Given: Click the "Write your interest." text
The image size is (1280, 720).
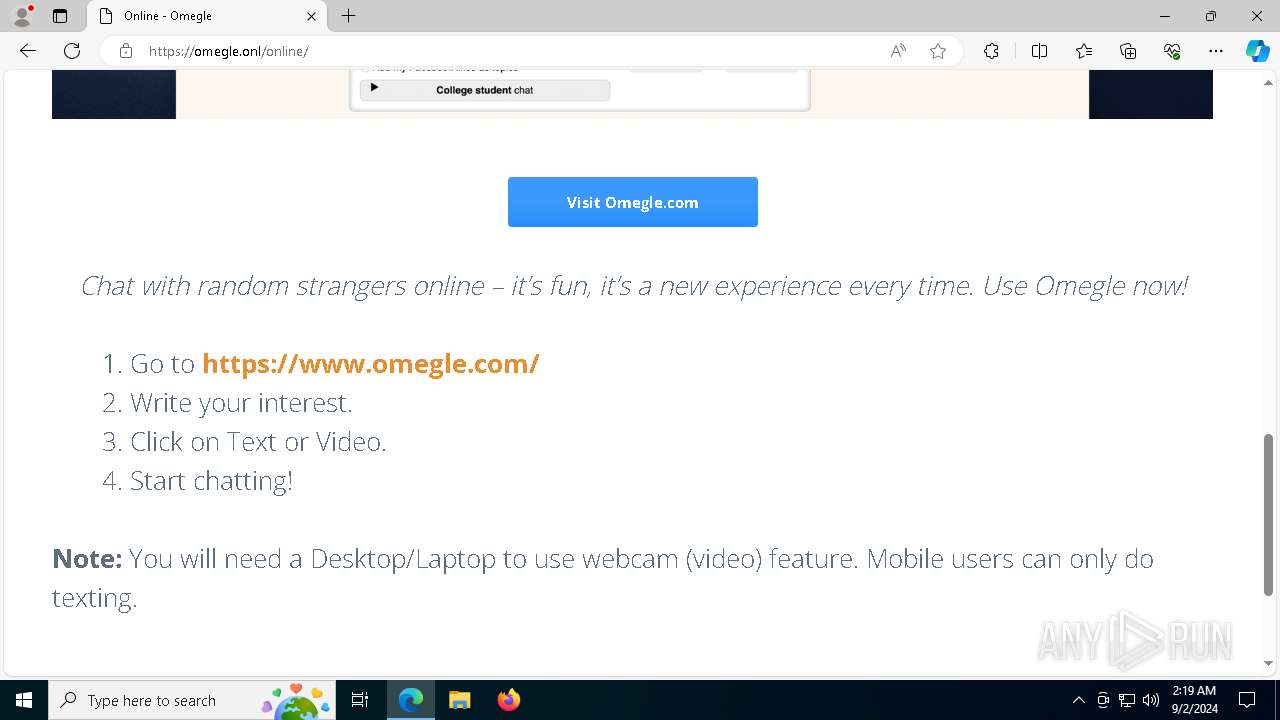Looking at the screenshot, I should tap(241, 403).
